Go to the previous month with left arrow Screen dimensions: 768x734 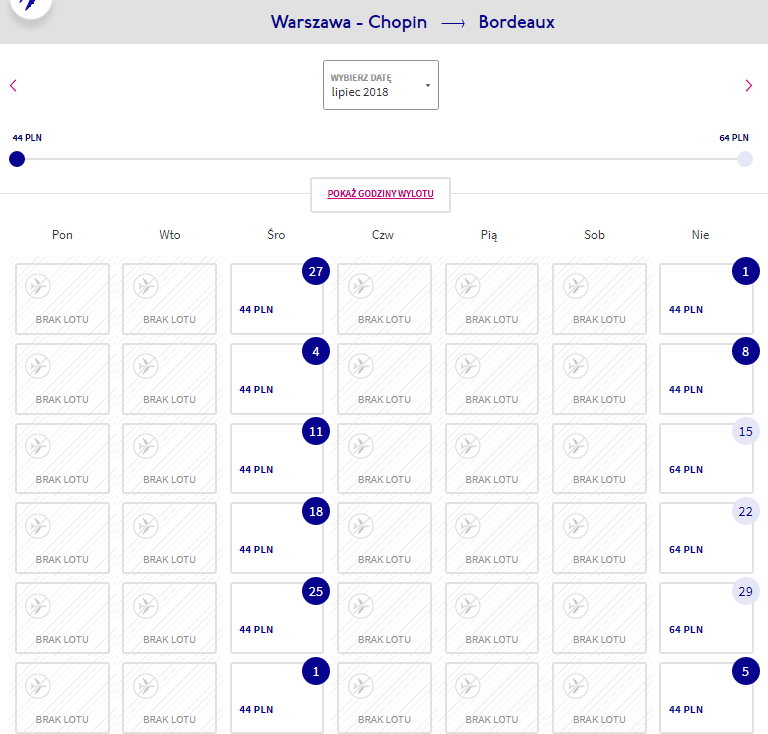click(x=13, y=86)
